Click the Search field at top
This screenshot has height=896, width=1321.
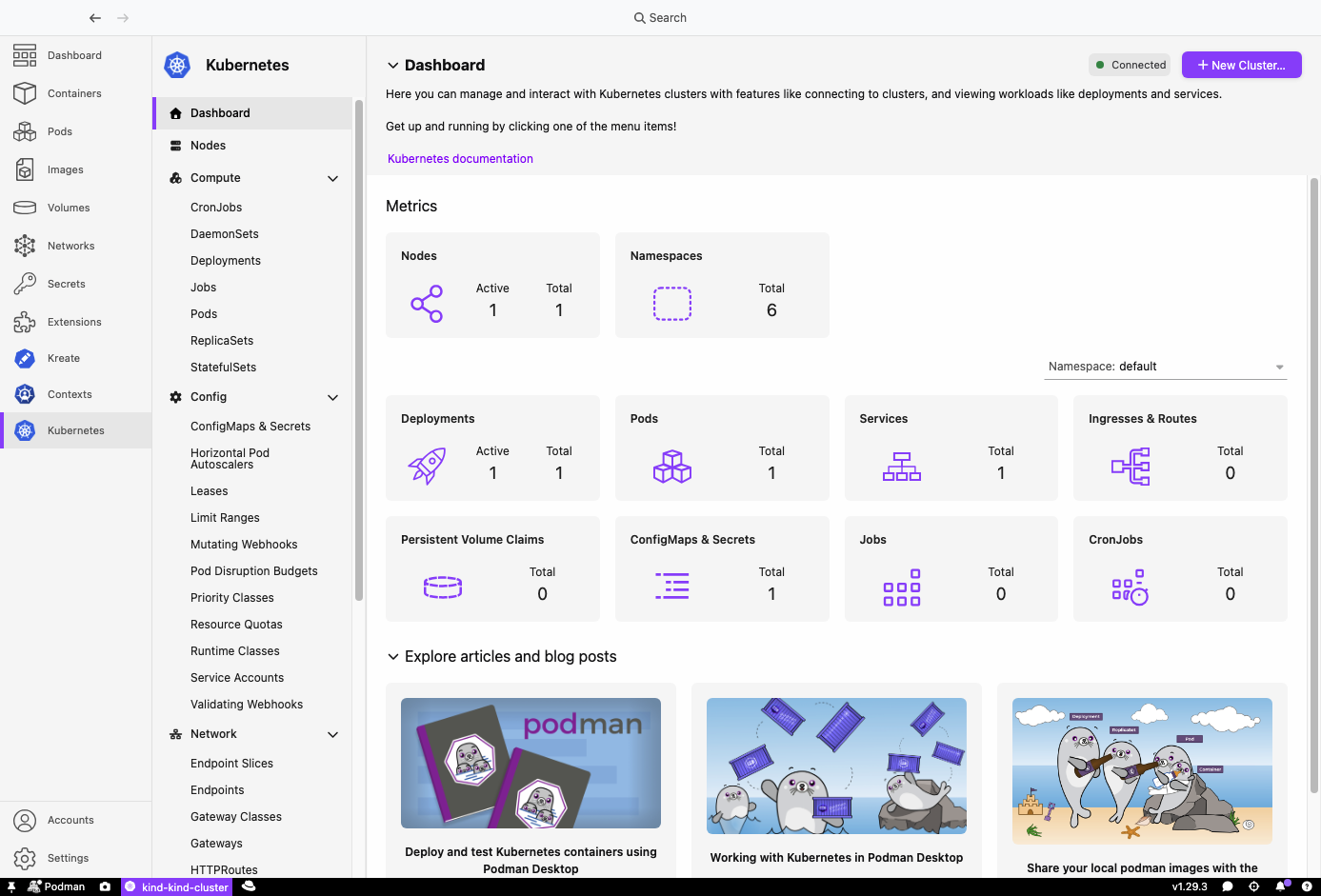pos(660,18)
